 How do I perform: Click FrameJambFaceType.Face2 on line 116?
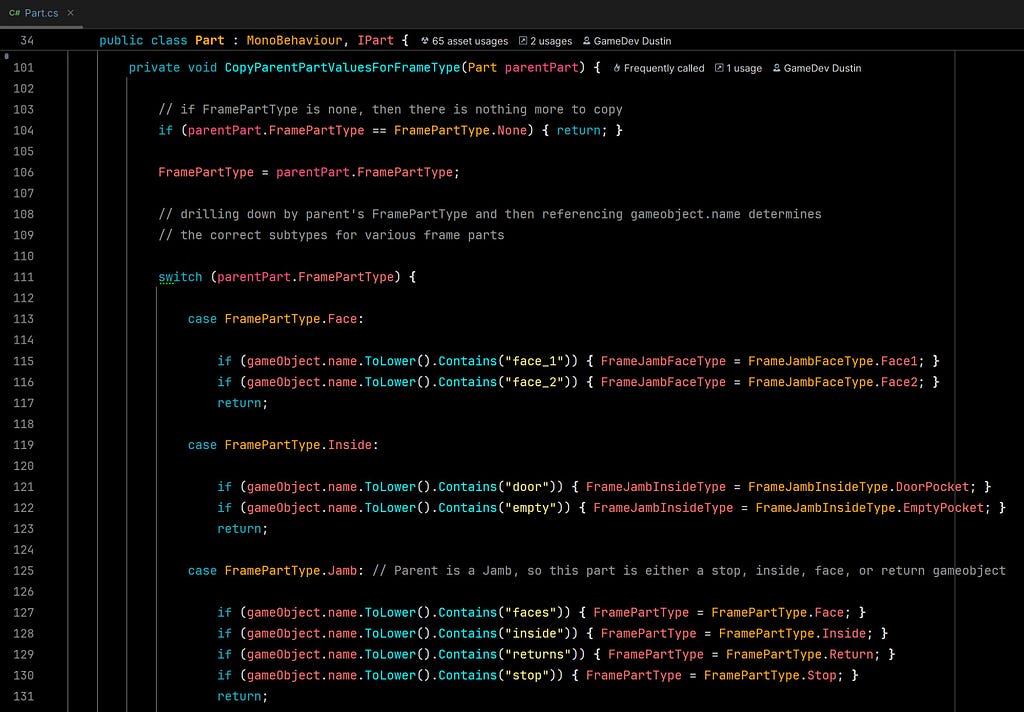click(833, 382)
